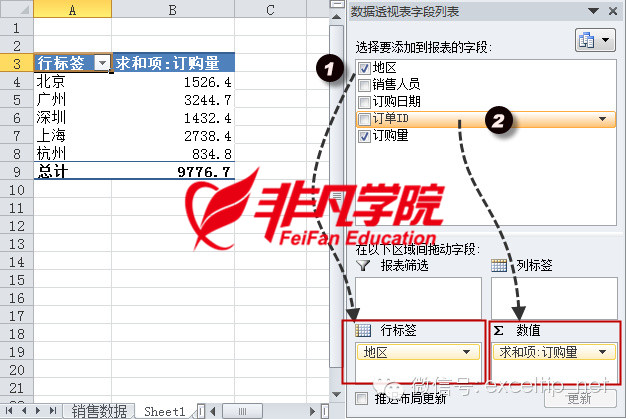Switch to the 销售数据 sheet tab
Screen dimensions: 630x419
tap(99, 411)
